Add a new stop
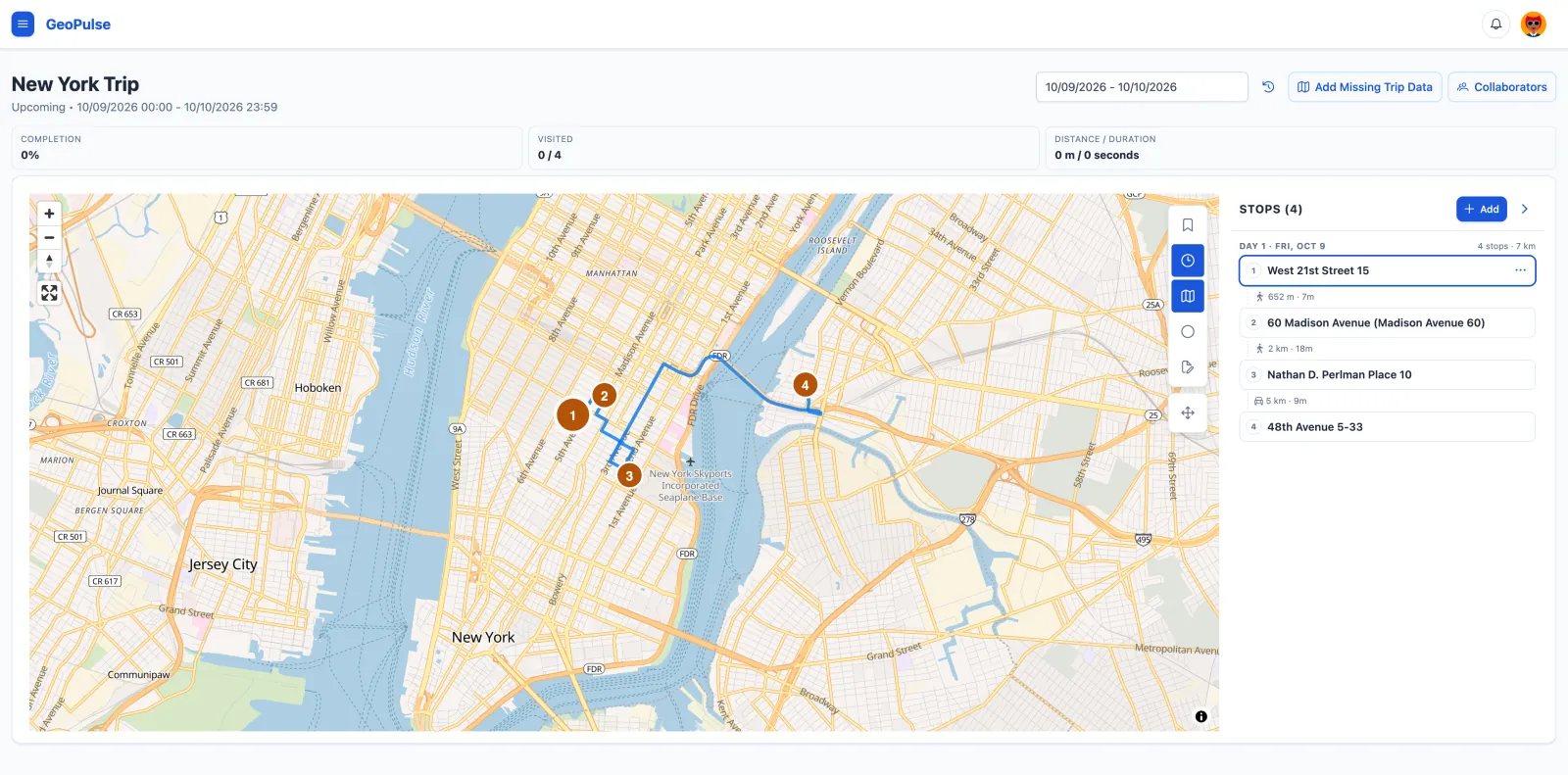 pos(1482,209)
